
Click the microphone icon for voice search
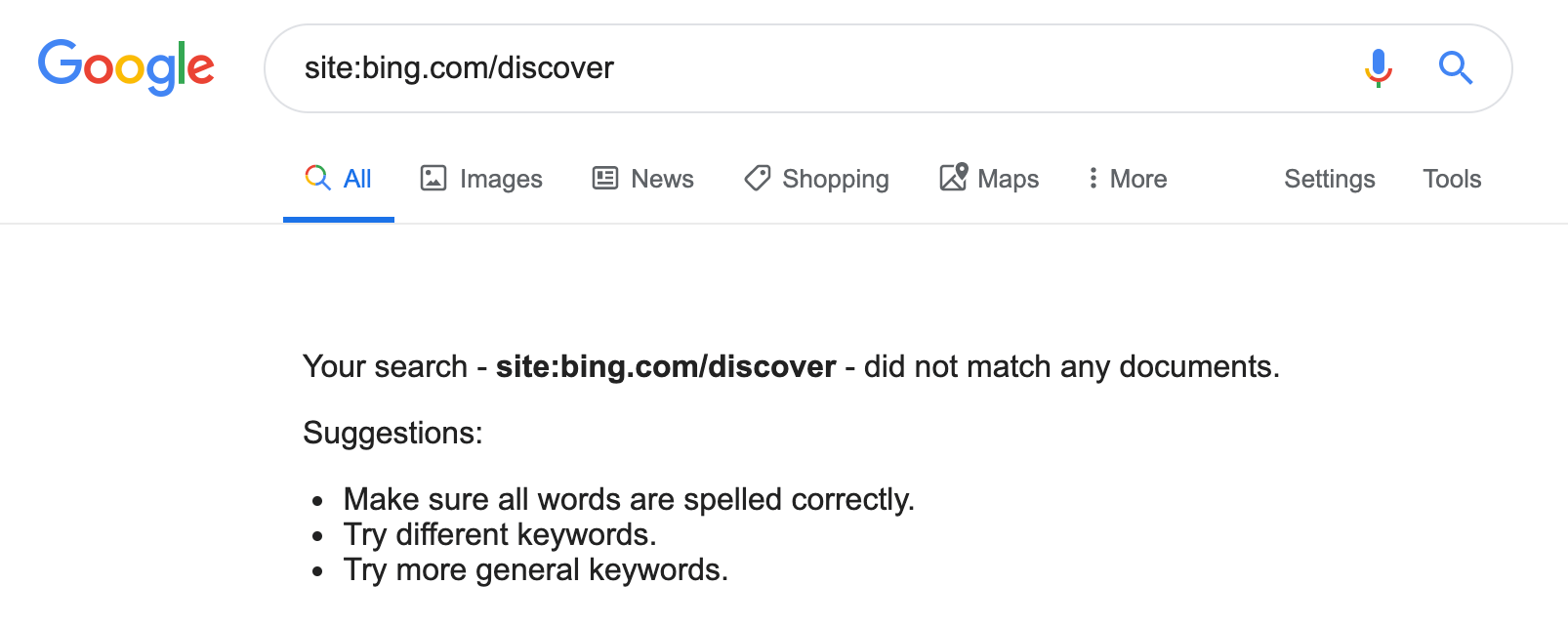pos(1379,68)
